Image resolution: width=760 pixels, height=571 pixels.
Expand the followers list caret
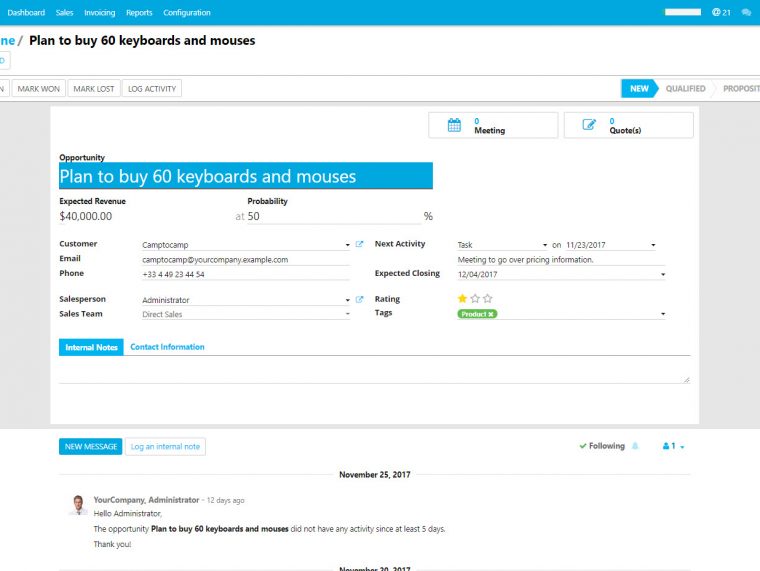pos(682,447)
